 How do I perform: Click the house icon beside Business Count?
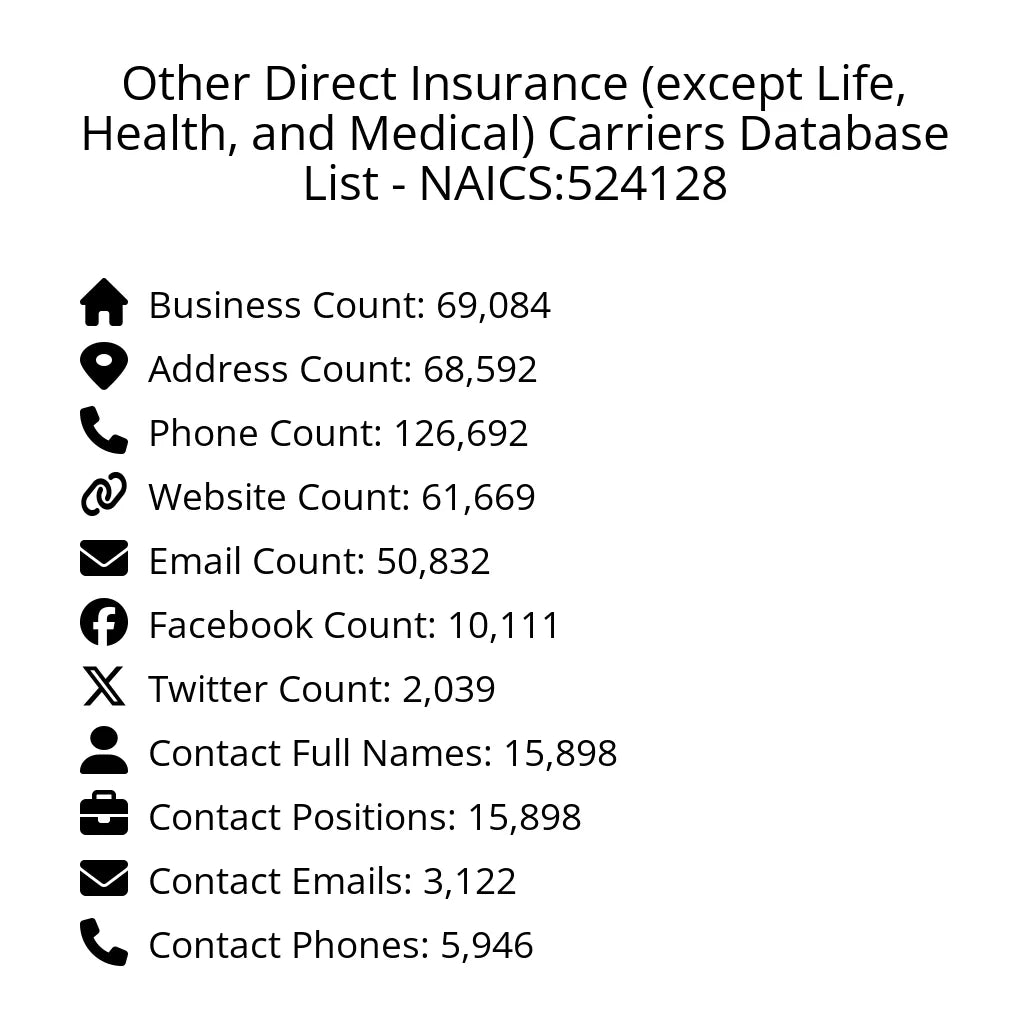[104, 303]
